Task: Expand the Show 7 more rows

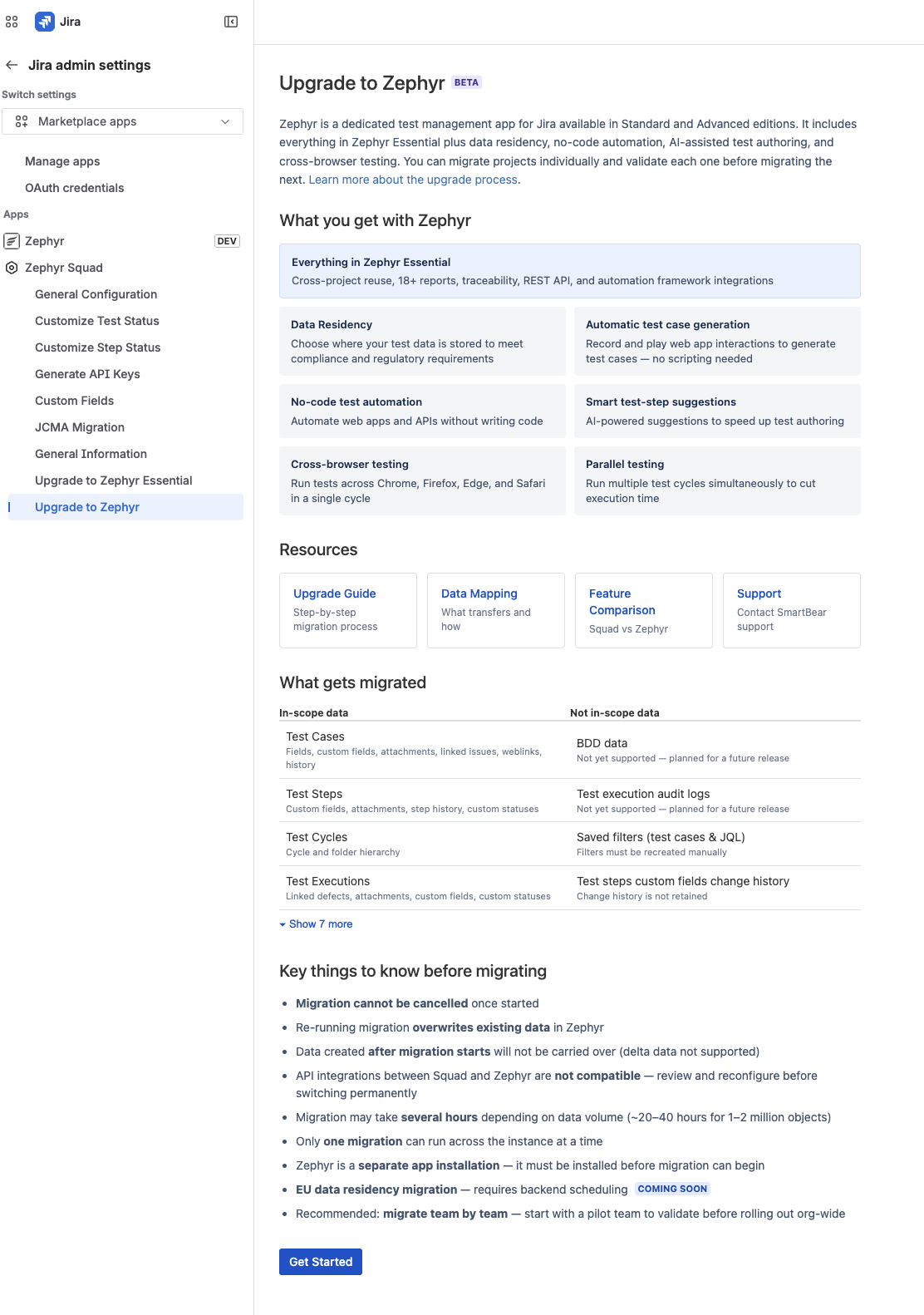Action: point(316,924)
